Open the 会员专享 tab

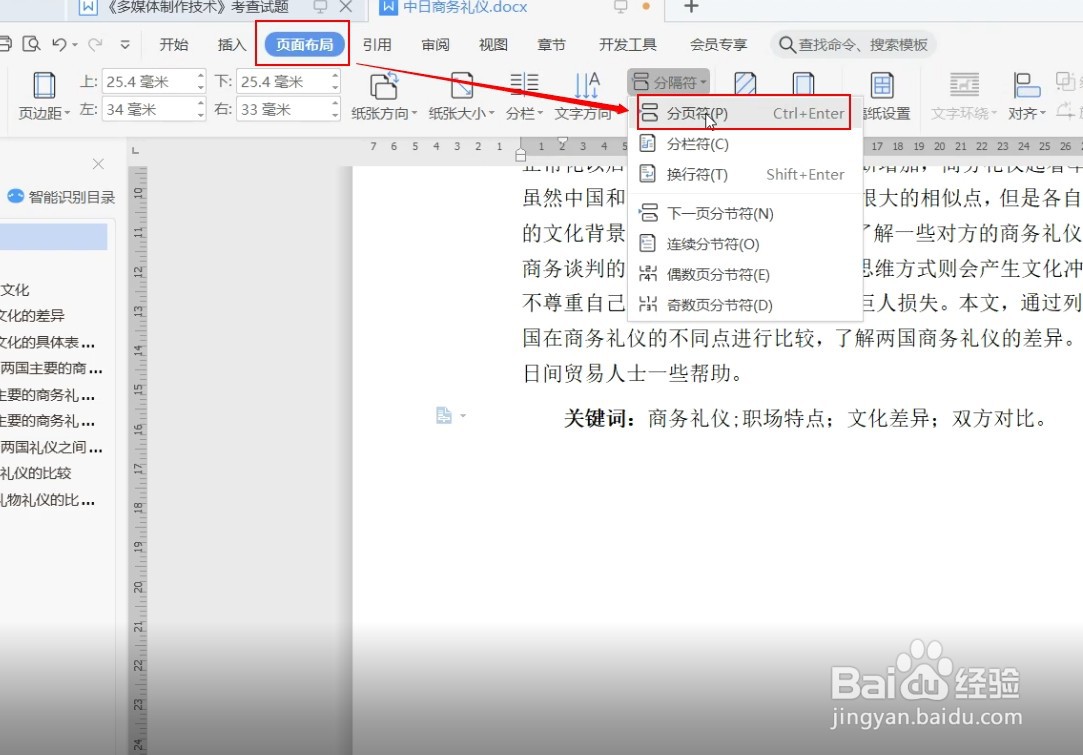pyautogui.click(x=718, y=44)
